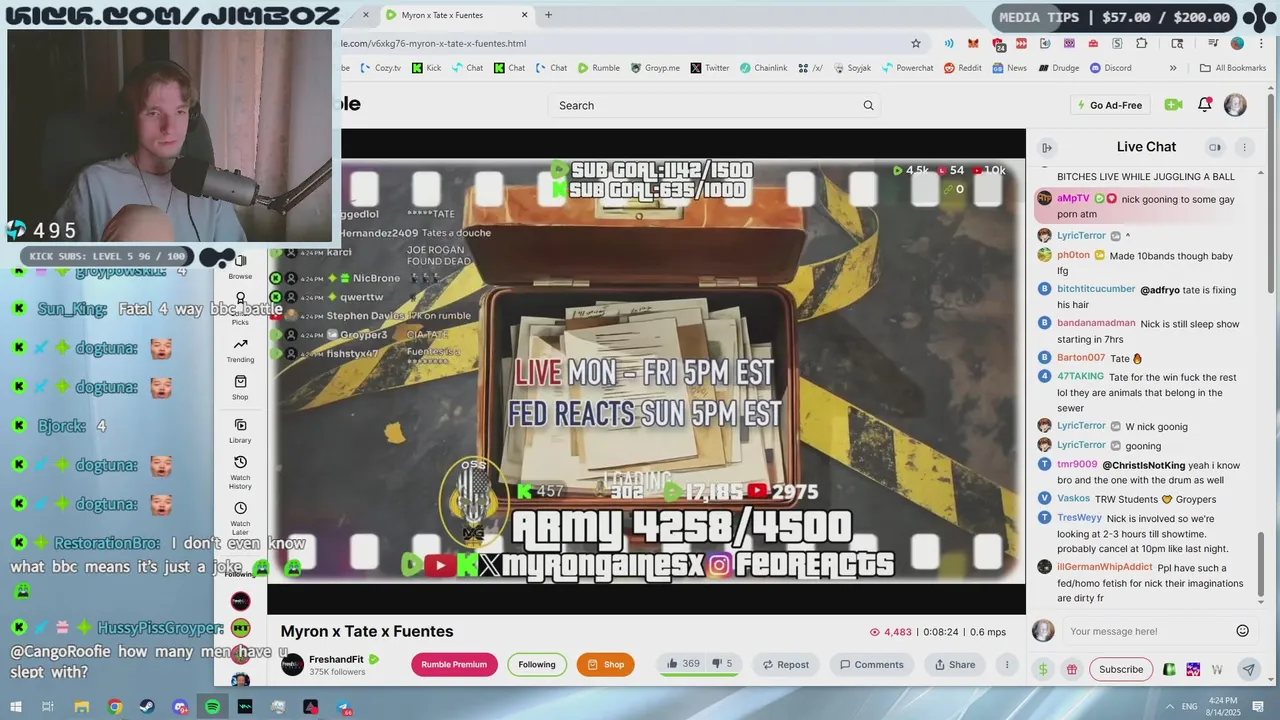Viewport: 1280px width, 720px height.
Task: Open the Cozy.tv bookmark
Action: (x=380, y=68)
